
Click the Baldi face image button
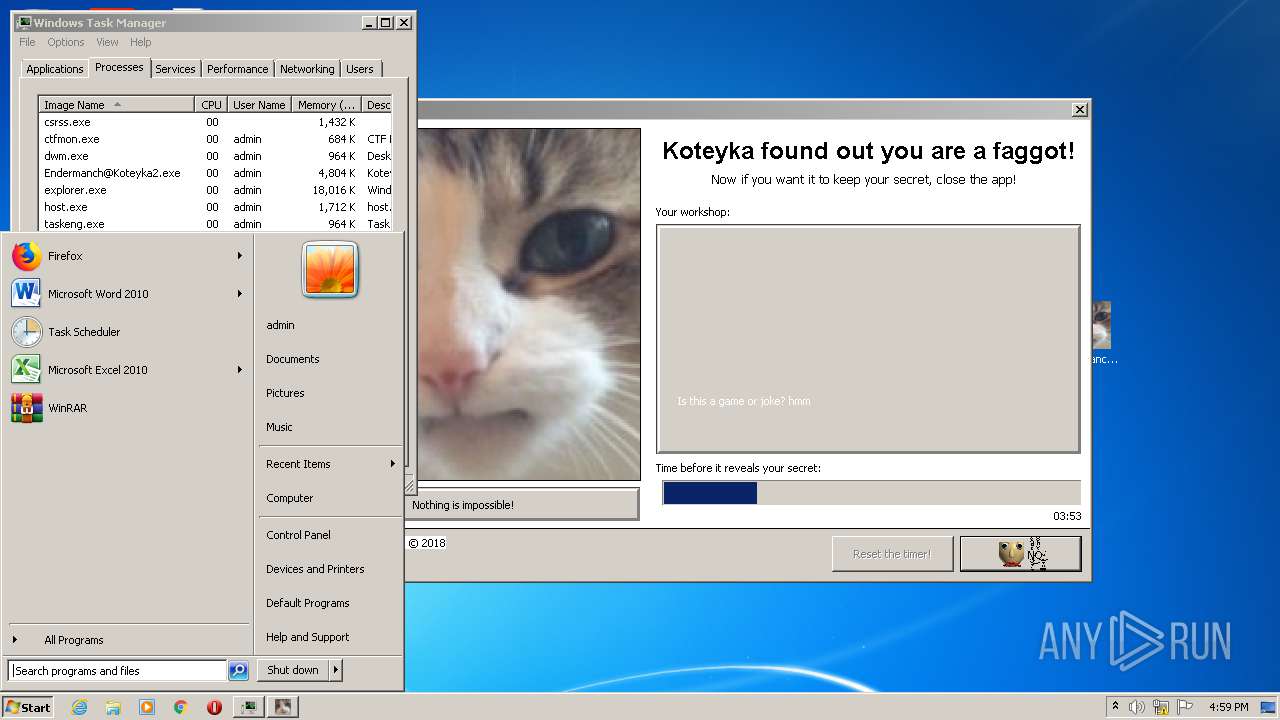coord(1021,554)
